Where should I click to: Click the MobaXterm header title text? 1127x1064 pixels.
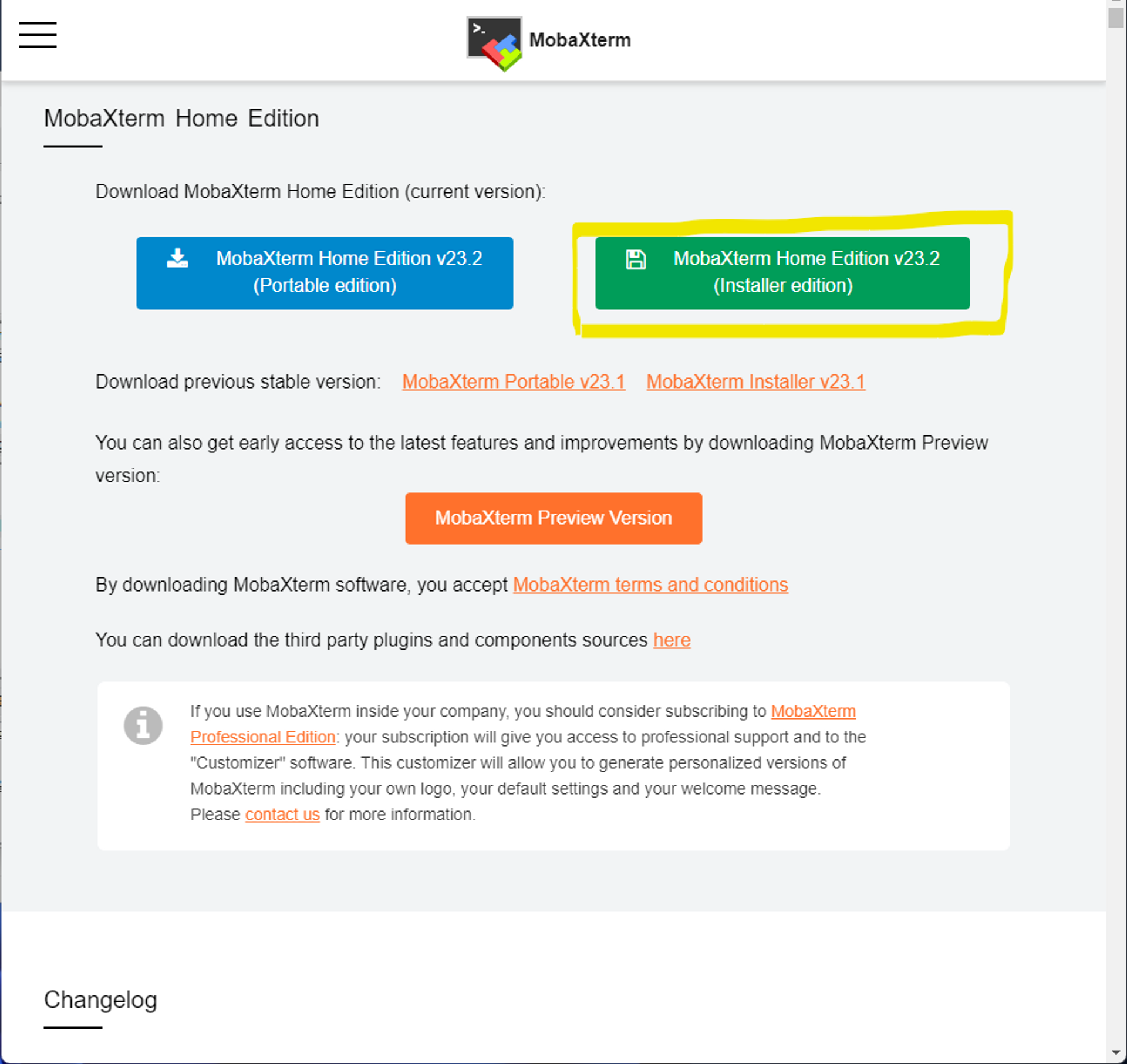[x=580, y=40]
